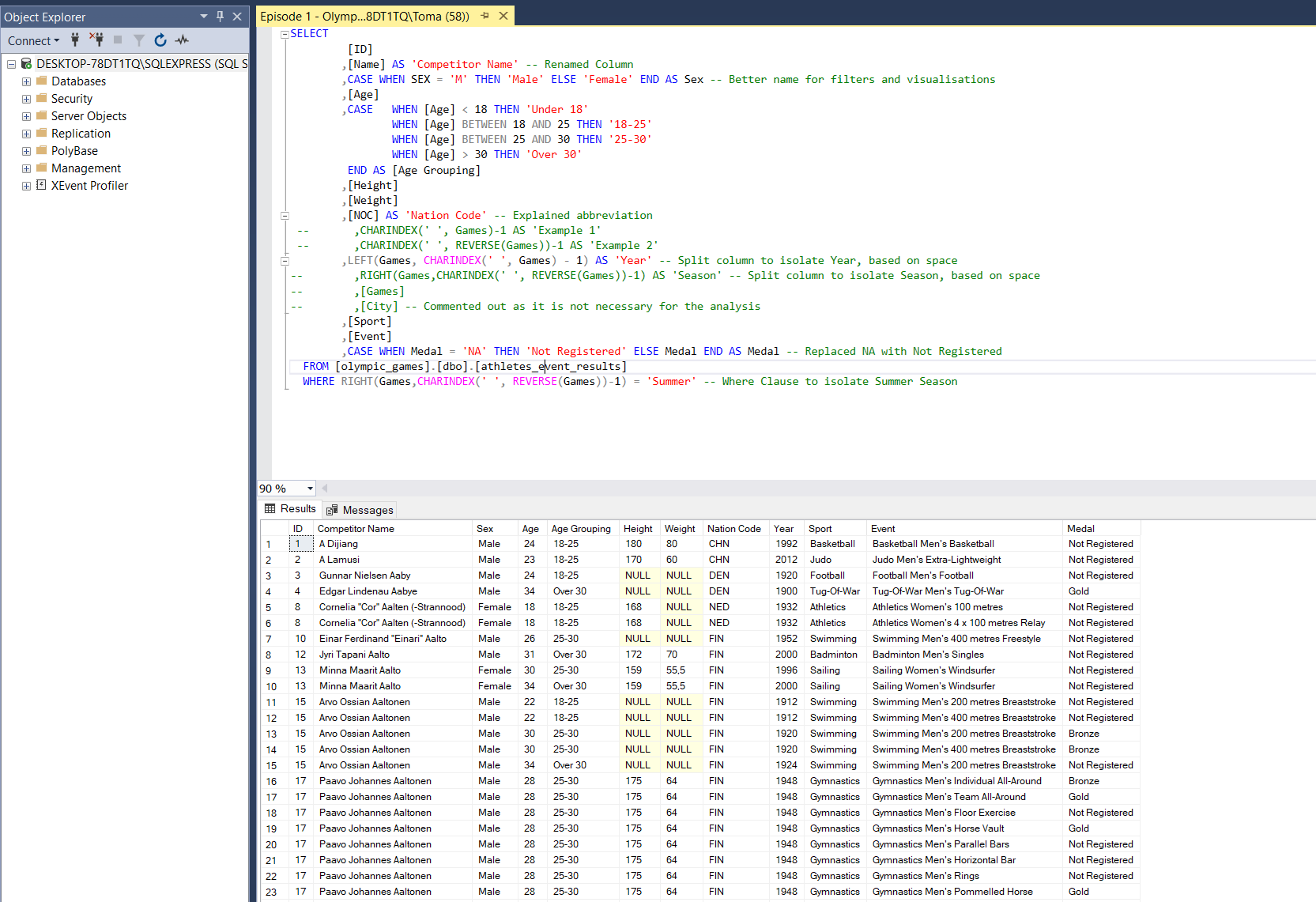Expand the Management node
1316x902 pixels.
coord(26,168)
